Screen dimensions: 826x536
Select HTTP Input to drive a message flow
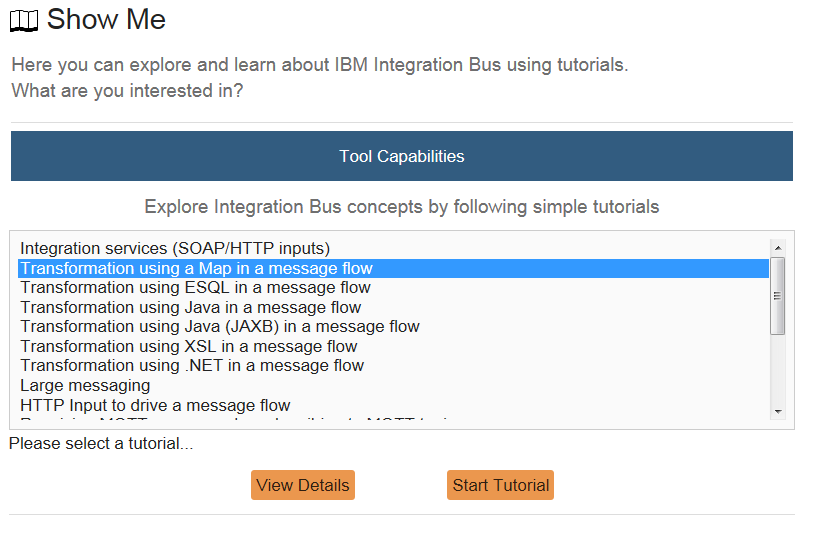pyautogui.click(x=155, y=405)
